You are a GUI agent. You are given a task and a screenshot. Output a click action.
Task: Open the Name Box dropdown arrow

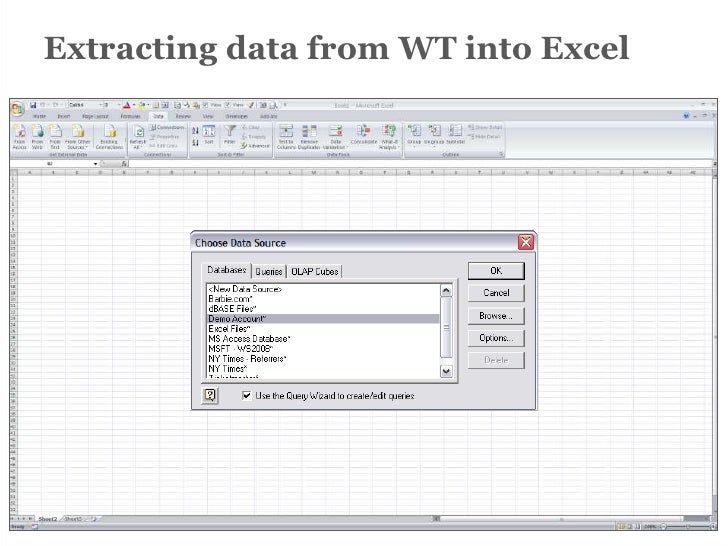(x=95, y=164)
